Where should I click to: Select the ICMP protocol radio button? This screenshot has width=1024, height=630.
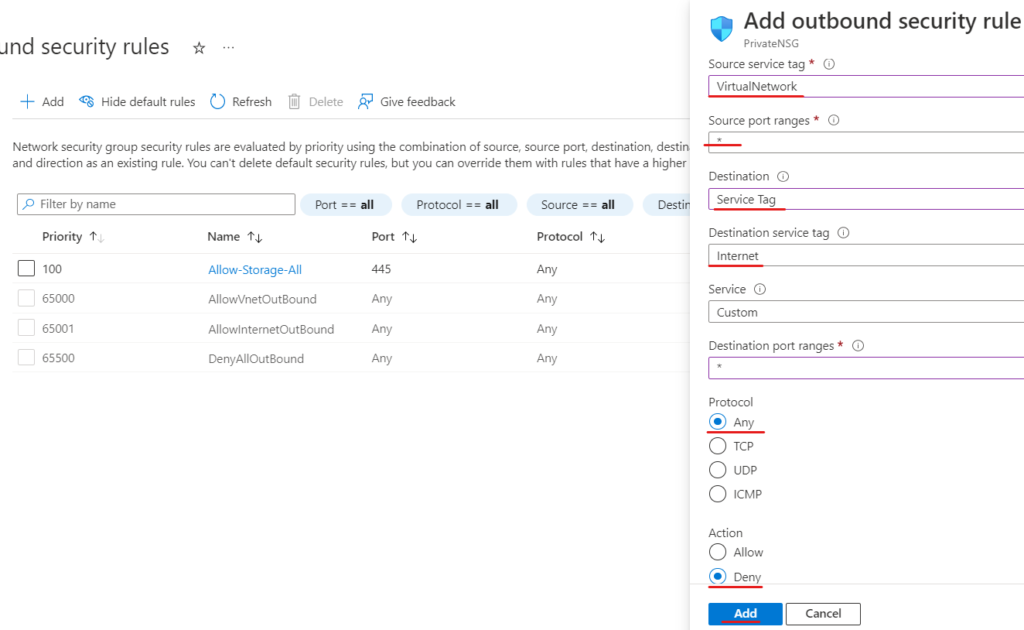(x=717, y=494)
